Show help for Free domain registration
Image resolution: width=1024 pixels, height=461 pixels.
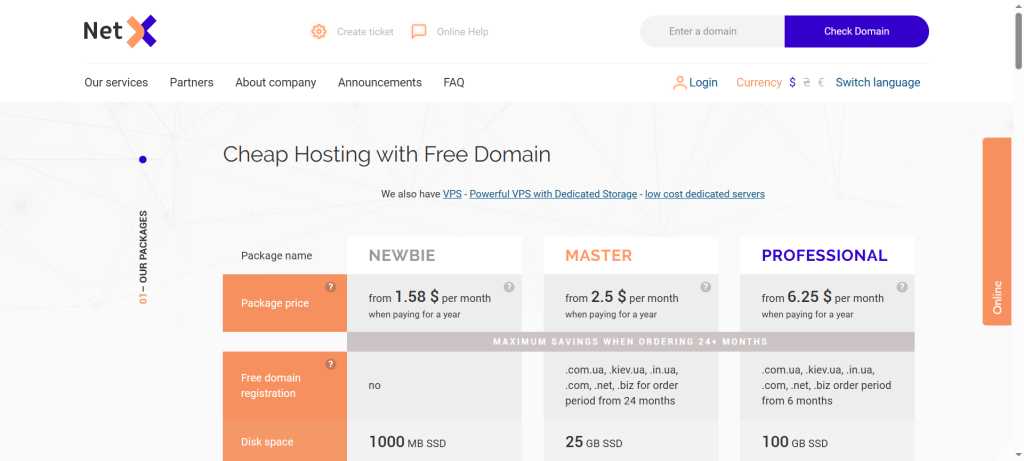[x=331, y=365]
